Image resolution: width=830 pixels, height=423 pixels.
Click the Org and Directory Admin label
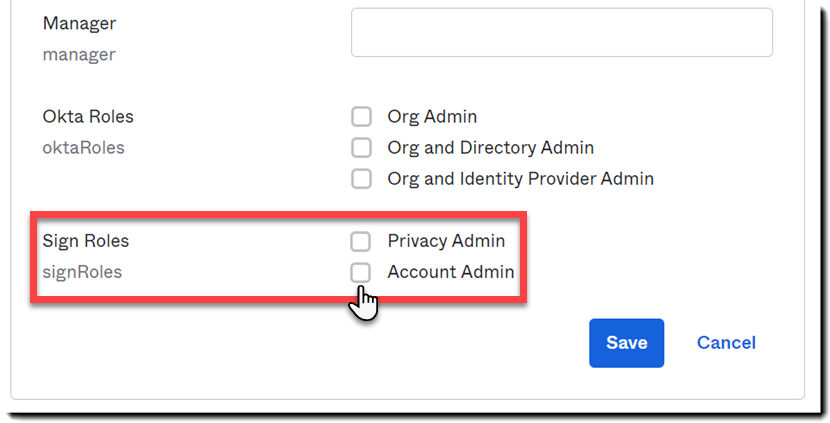[490, 148]
